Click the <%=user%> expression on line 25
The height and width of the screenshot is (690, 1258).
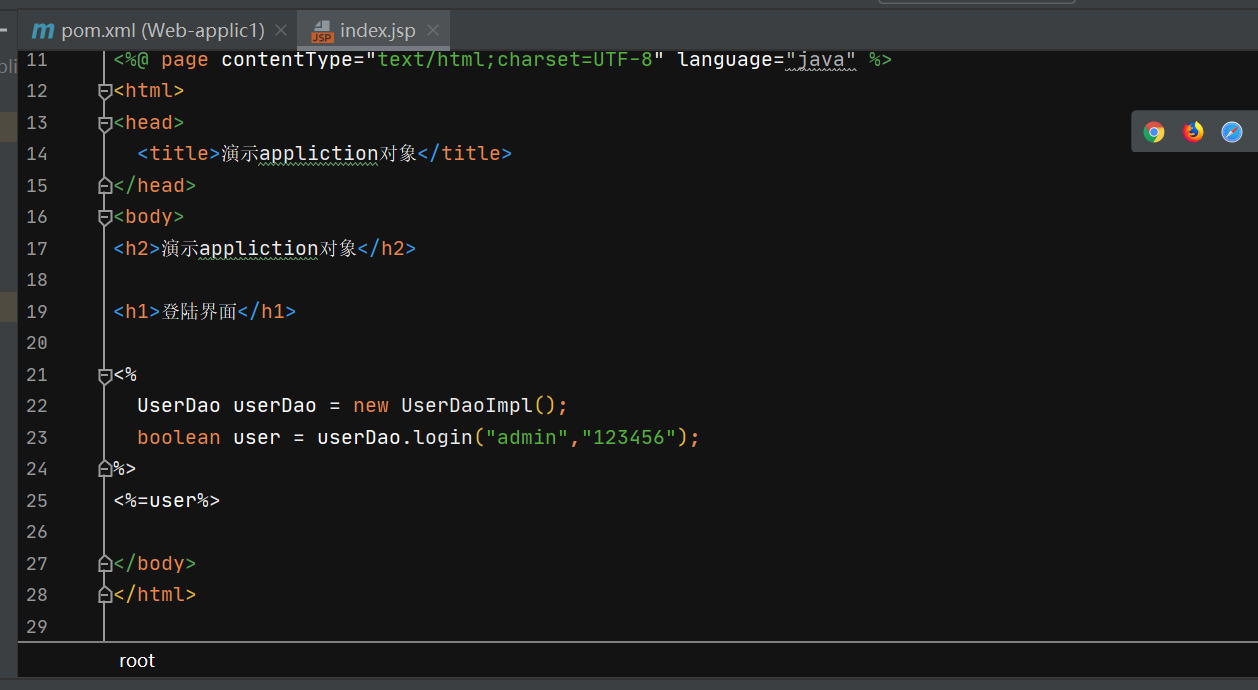pyautogui.click(x=167, y=500)
